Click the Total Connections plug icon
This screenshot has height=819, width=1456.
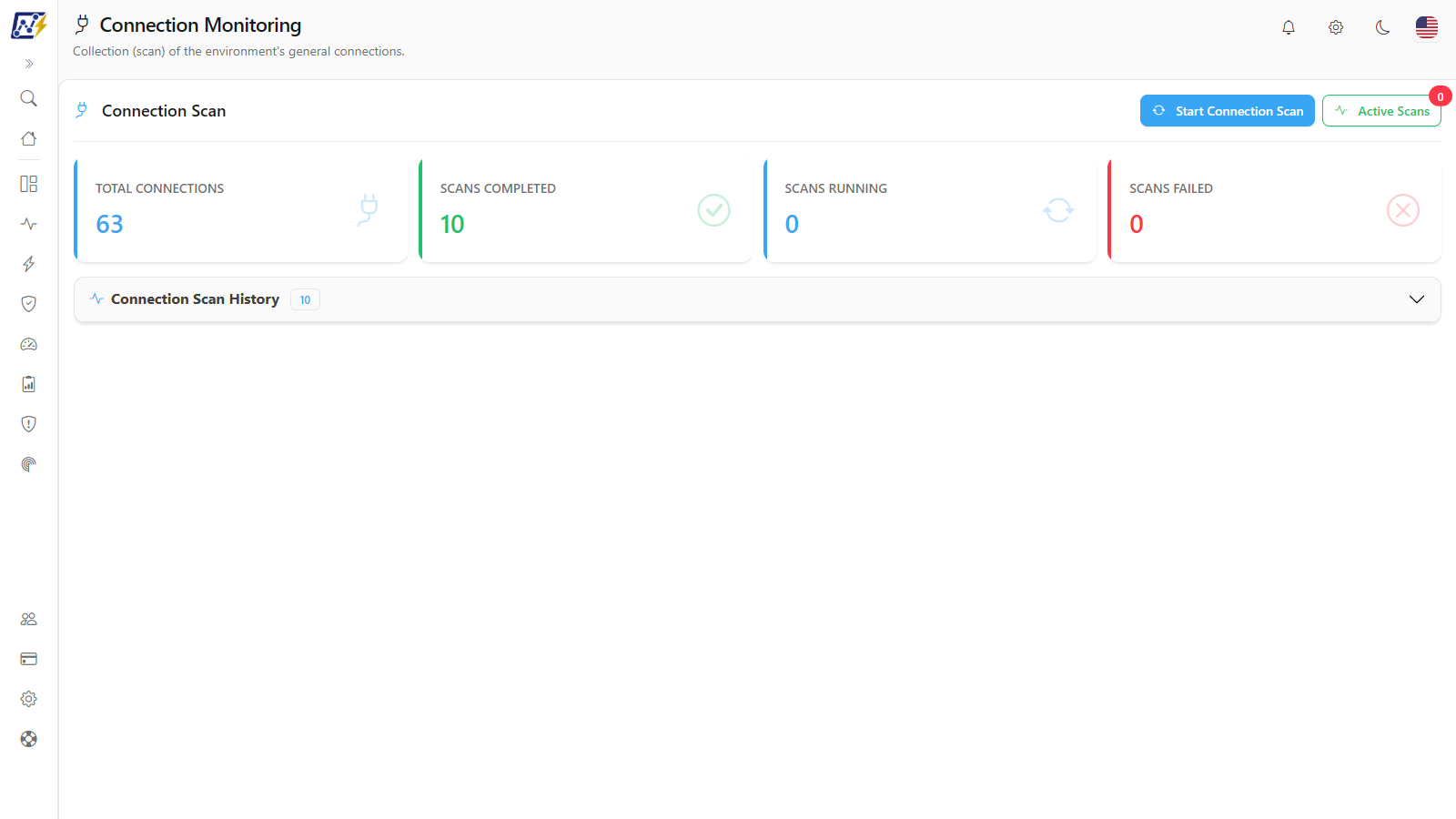[369, 210]
